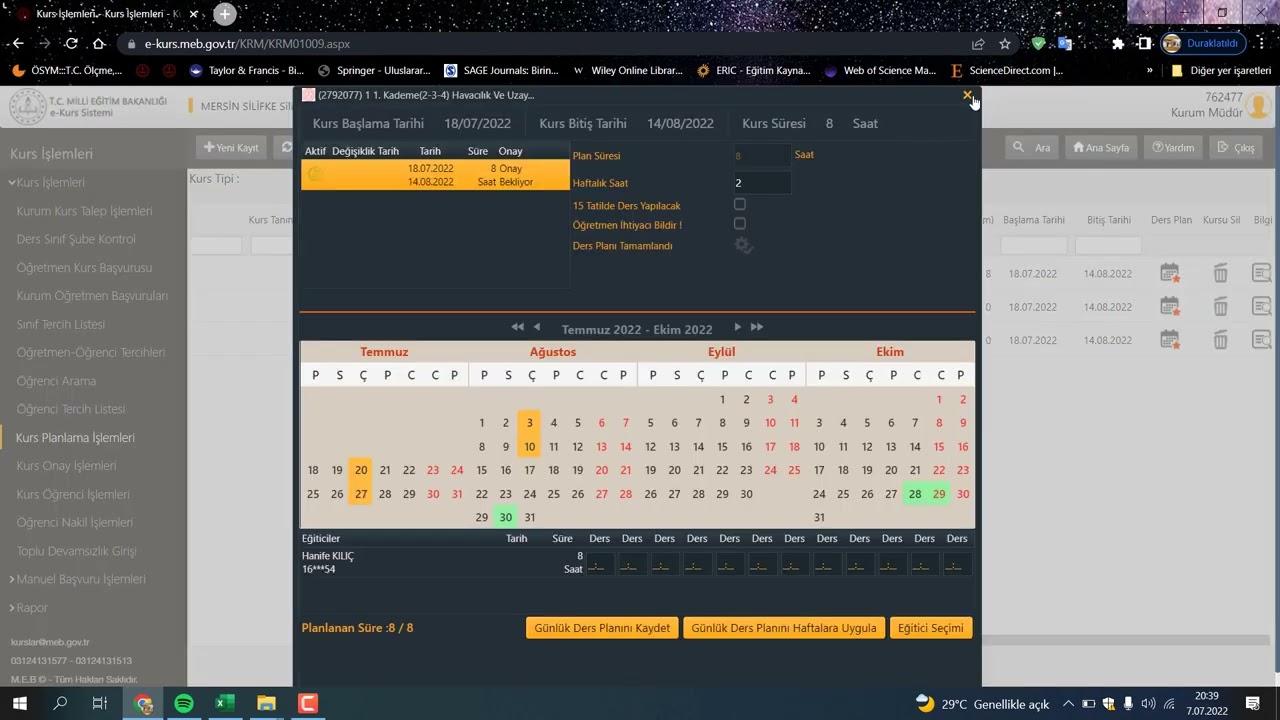The height and width of the screenshot is (720, 1280).
Task: Bookmark this page with the star icon
Action: click(1004, 44)
